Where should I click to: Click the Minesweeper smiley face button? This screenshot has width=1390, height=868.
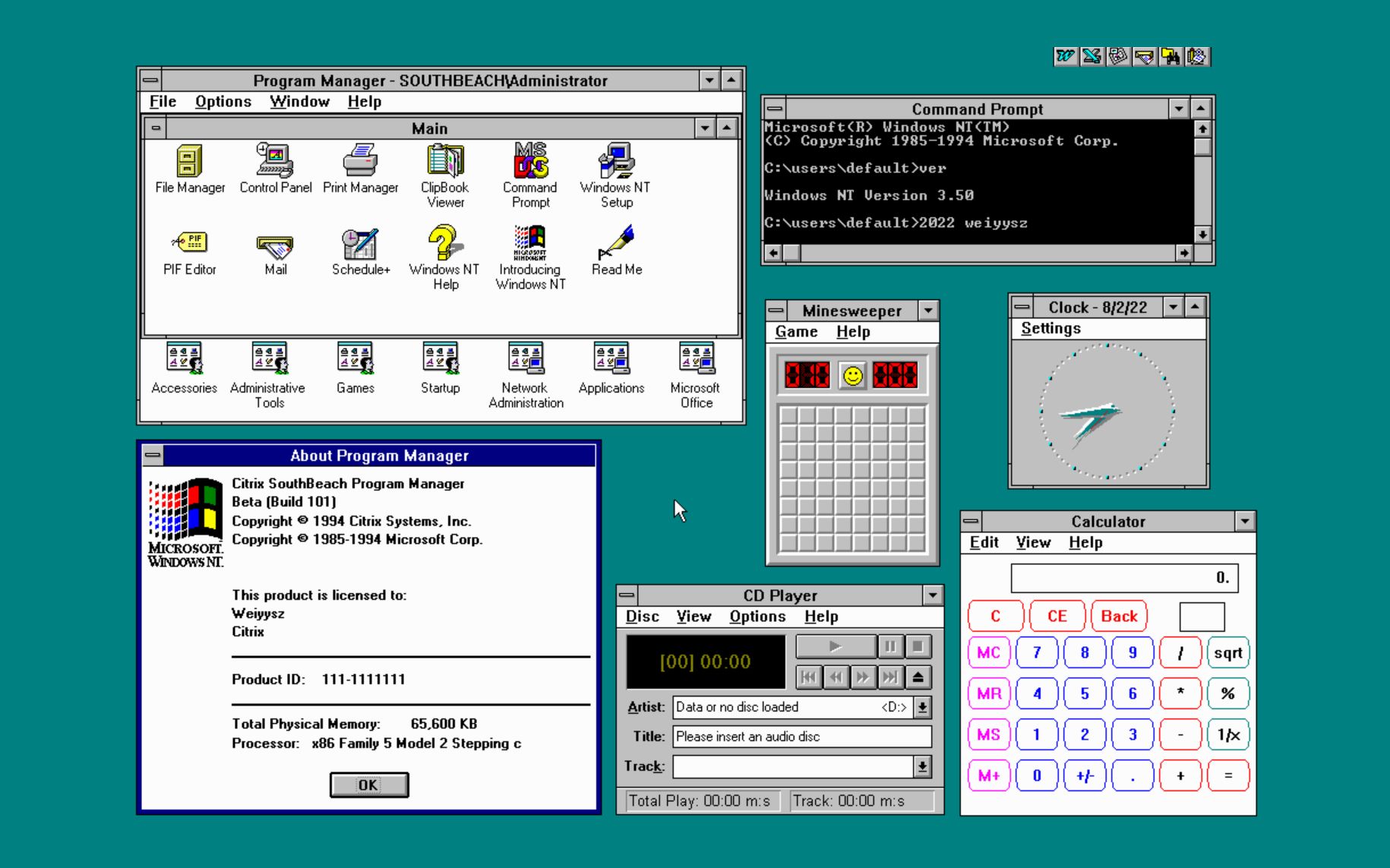click(853, 375)
